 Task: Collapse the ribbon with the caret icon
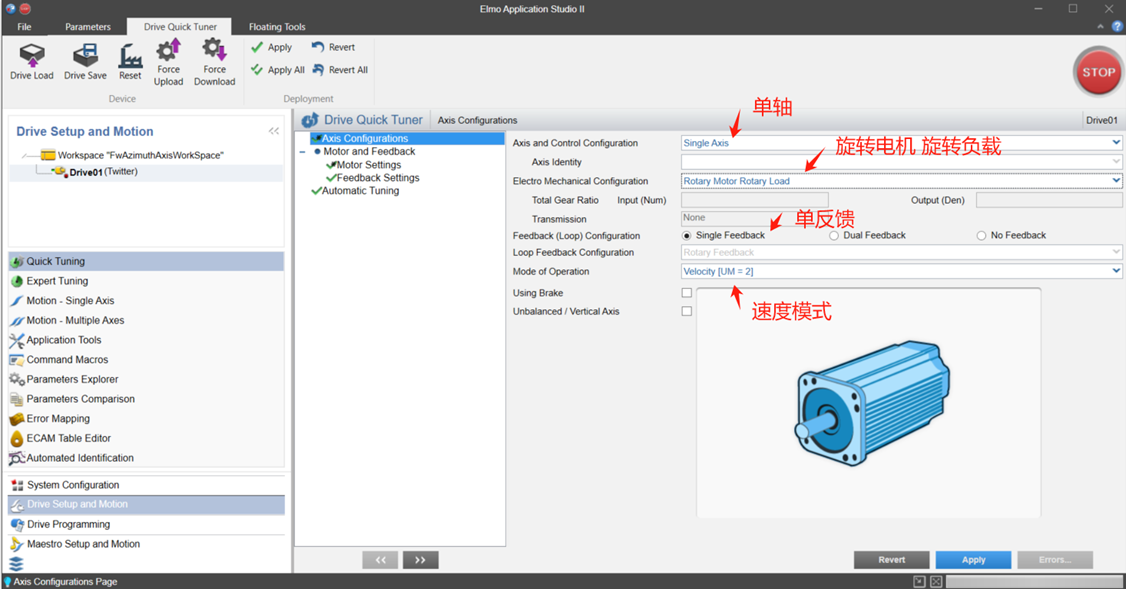click(1100, 27)
